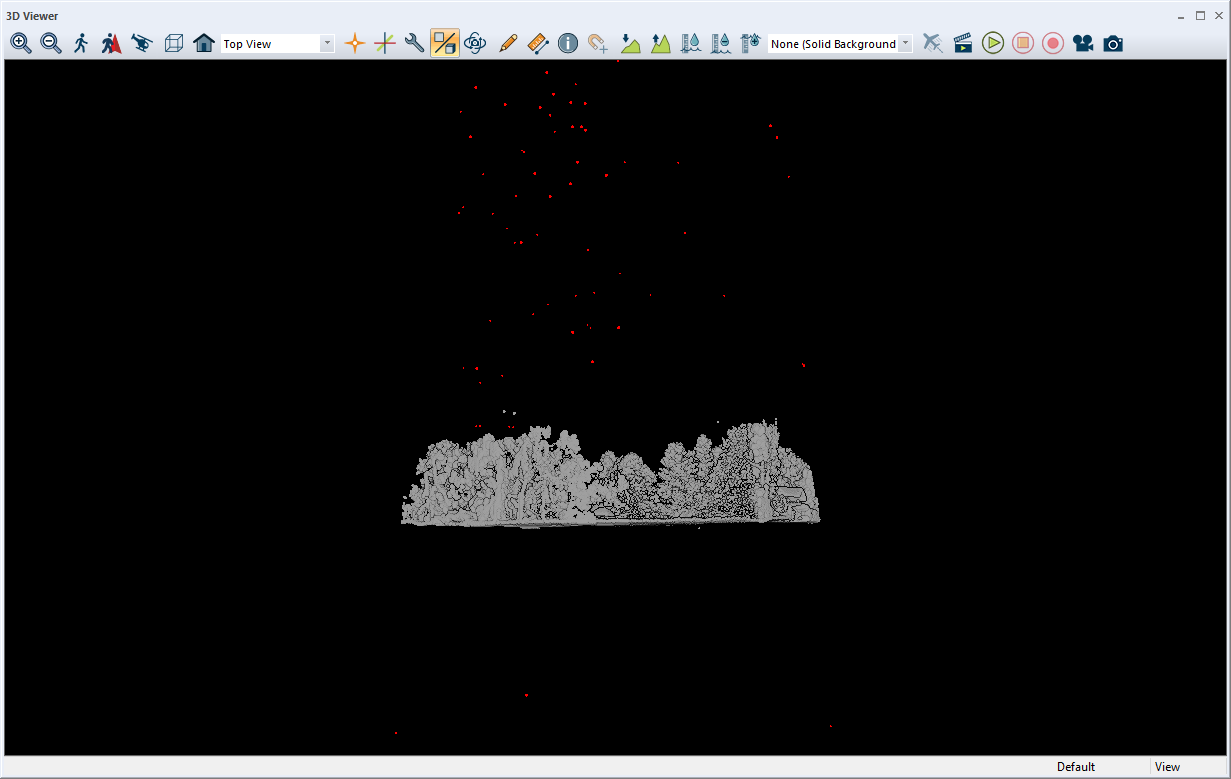Switch to helicopter fly-through mode

(141, 43)
